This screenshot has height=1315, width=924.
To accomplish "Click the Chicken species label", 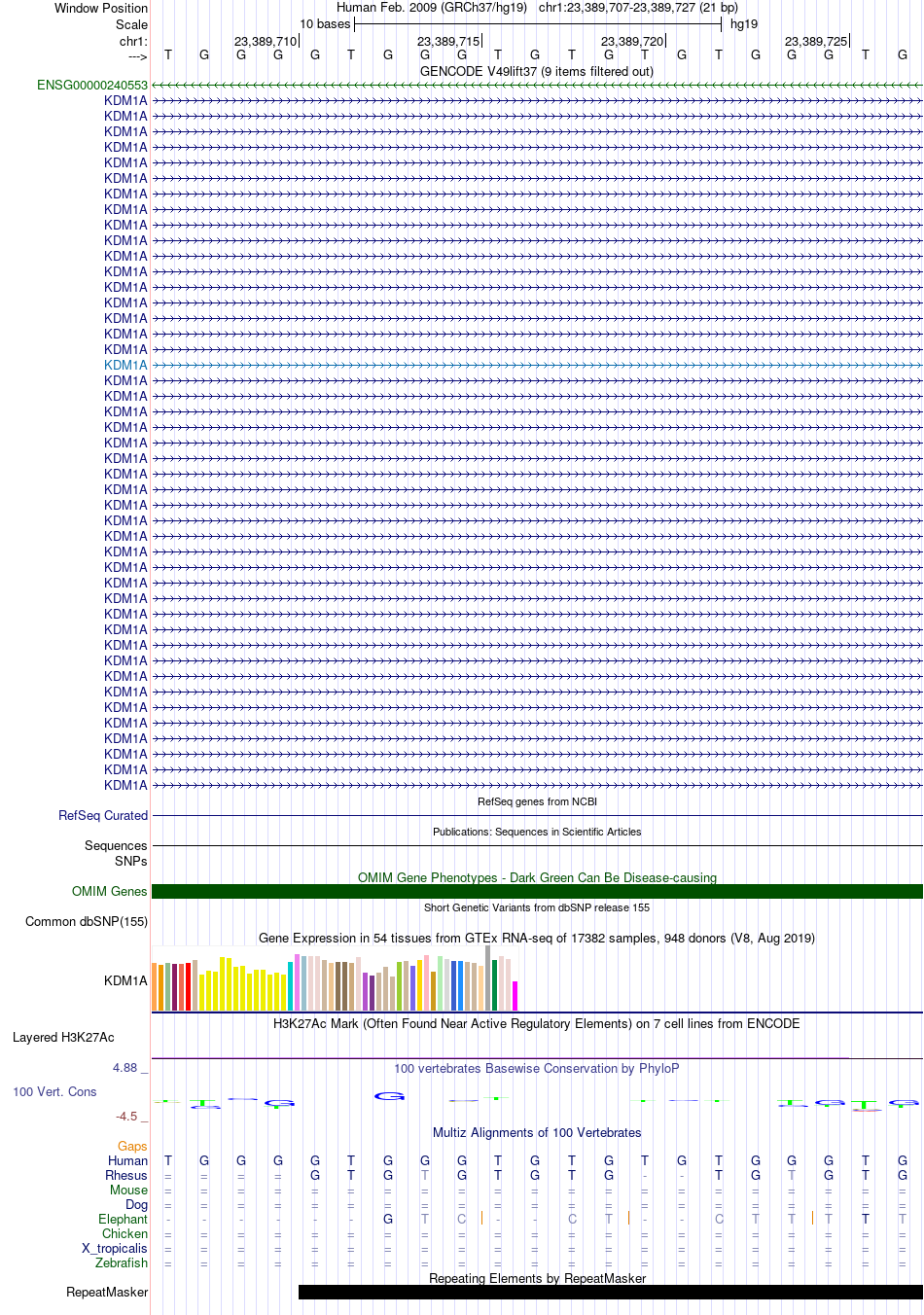I will point(125,1234).
